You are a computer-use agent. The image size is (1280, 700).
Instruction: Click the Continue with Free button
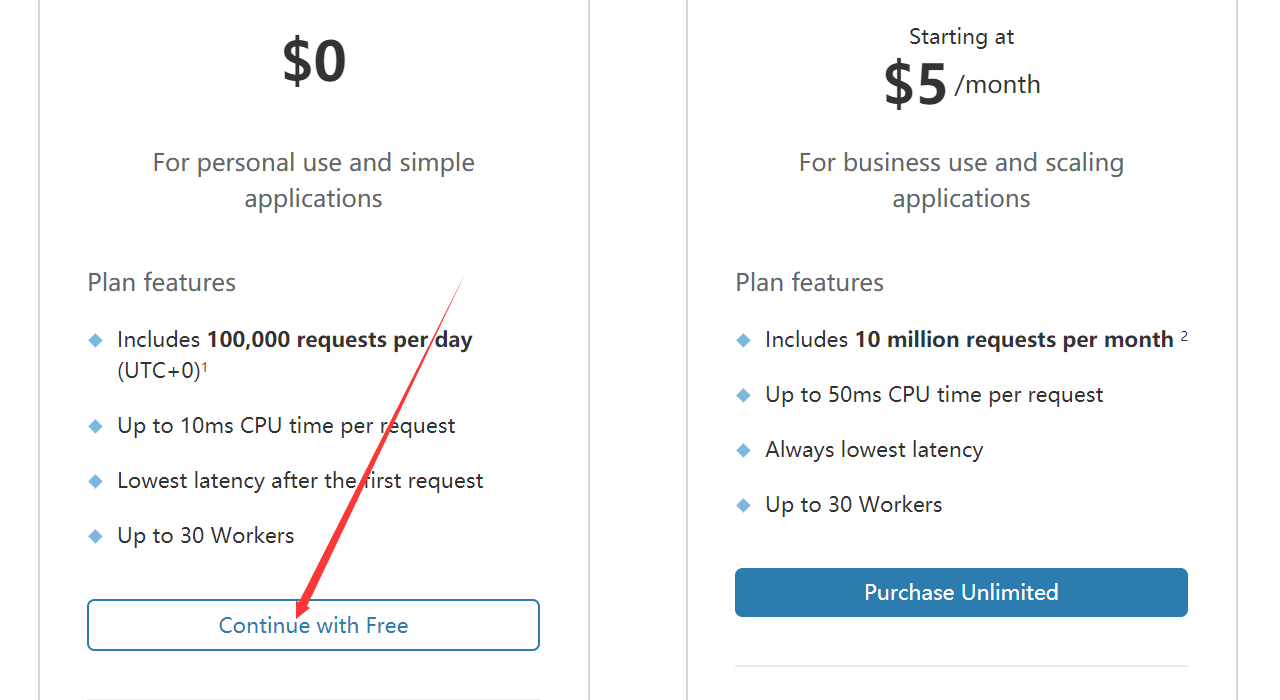point(313,625)
